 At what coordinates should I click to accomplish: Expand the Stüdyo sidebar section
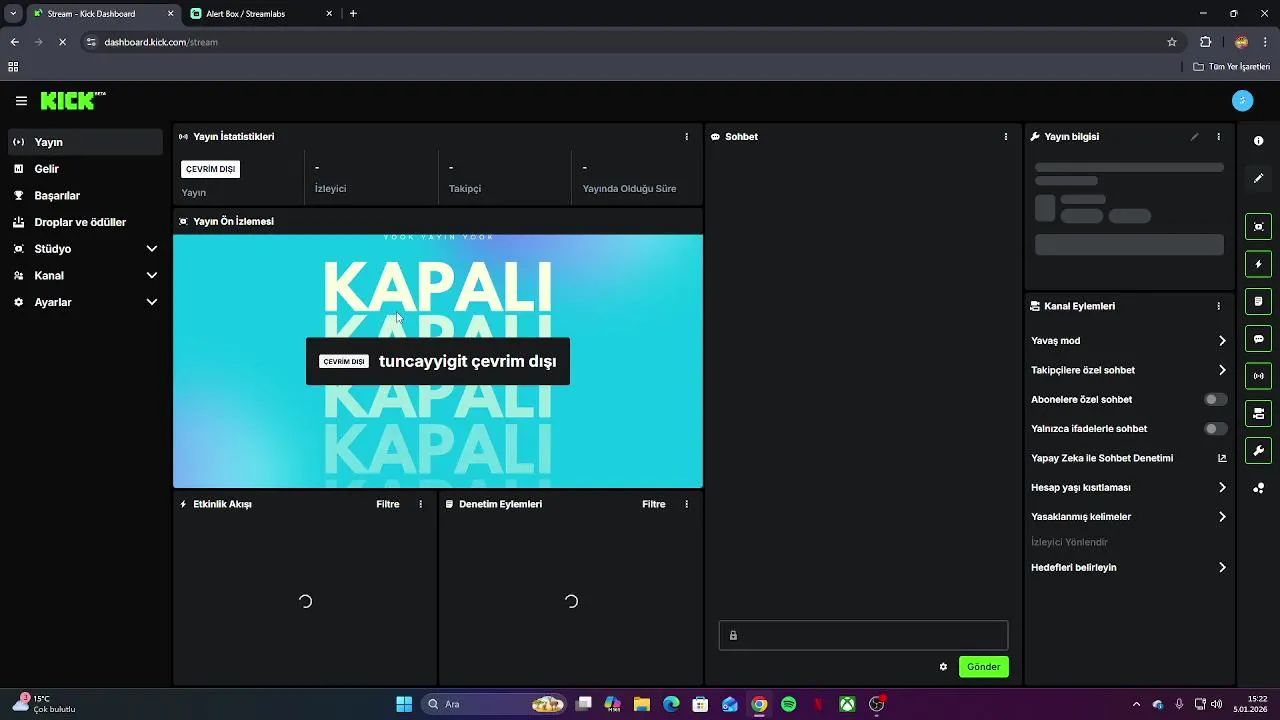(85, 249)
